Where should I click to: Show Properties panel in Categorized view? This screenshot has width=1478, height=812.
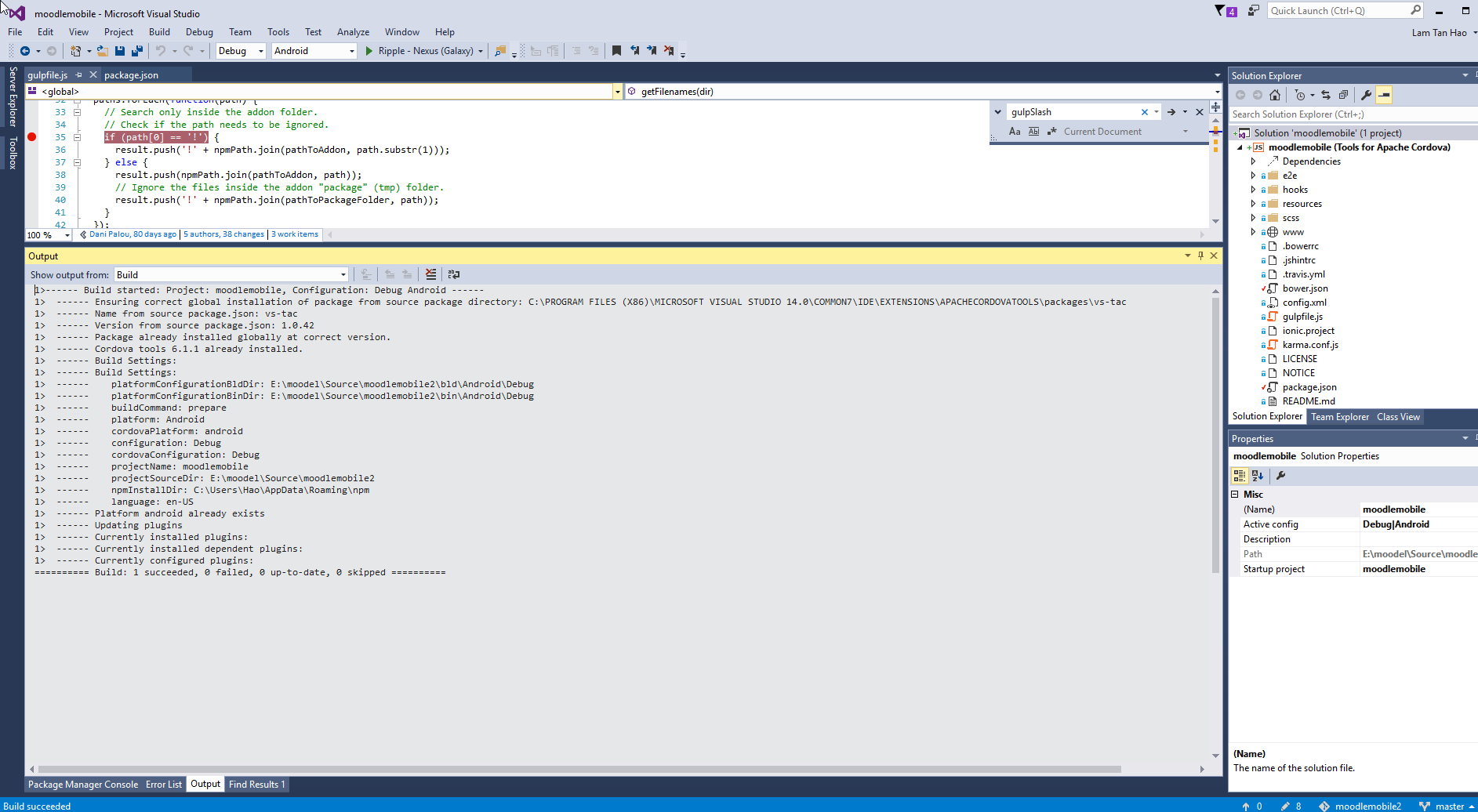coord(1240,475)
